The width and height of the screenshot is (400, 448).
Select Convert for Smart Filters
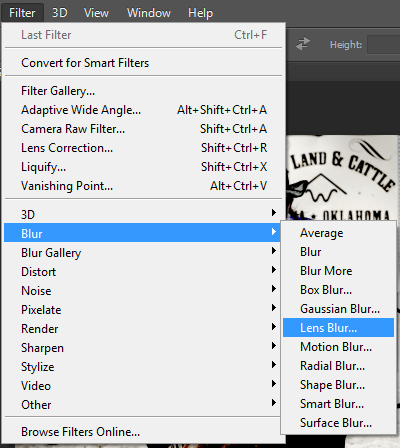point(143,63)
